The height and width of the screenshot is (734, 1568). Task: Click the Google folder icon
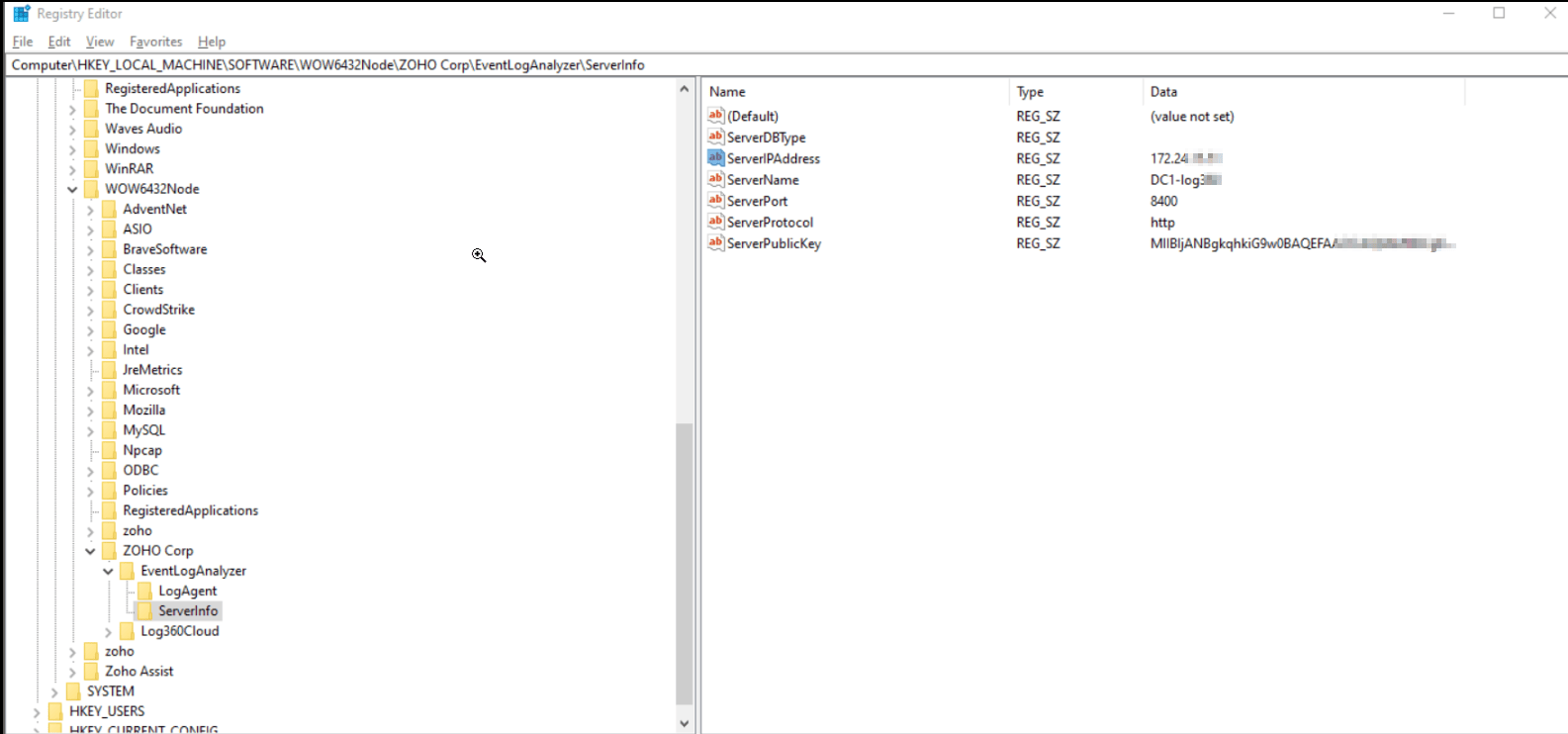point(110,329)
